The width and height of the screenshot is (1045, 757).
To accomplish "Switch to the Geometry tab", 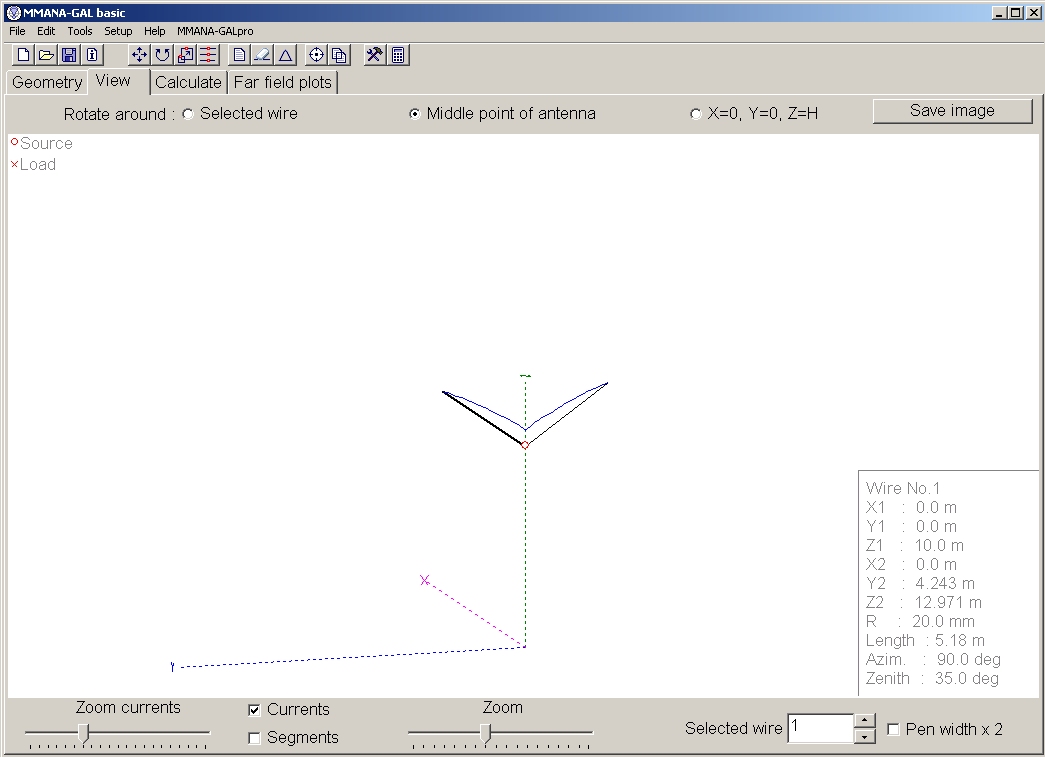I will [47, 82].
